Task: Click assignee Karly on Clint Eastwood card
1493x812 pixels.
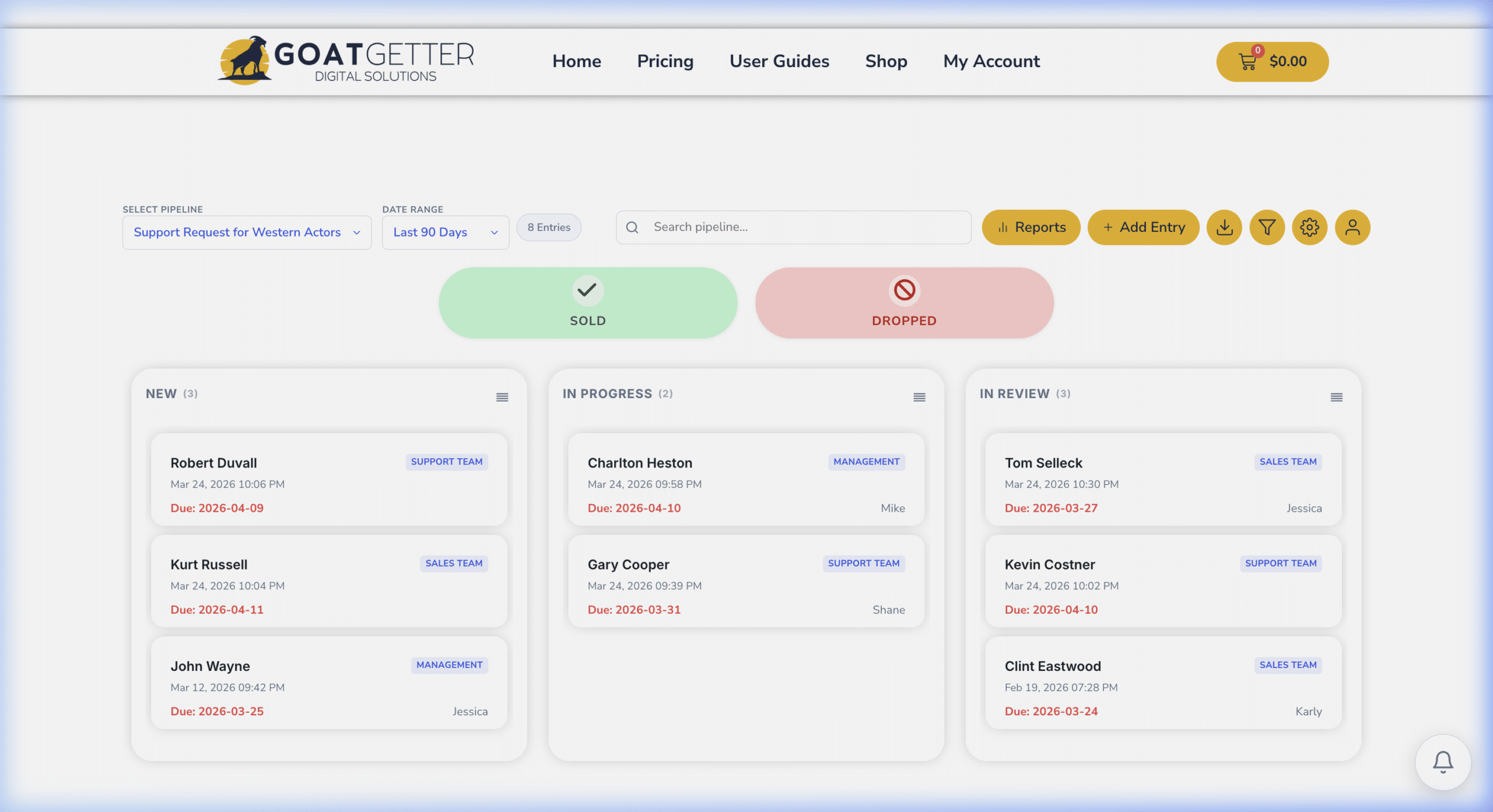Action: (1309, 712)
